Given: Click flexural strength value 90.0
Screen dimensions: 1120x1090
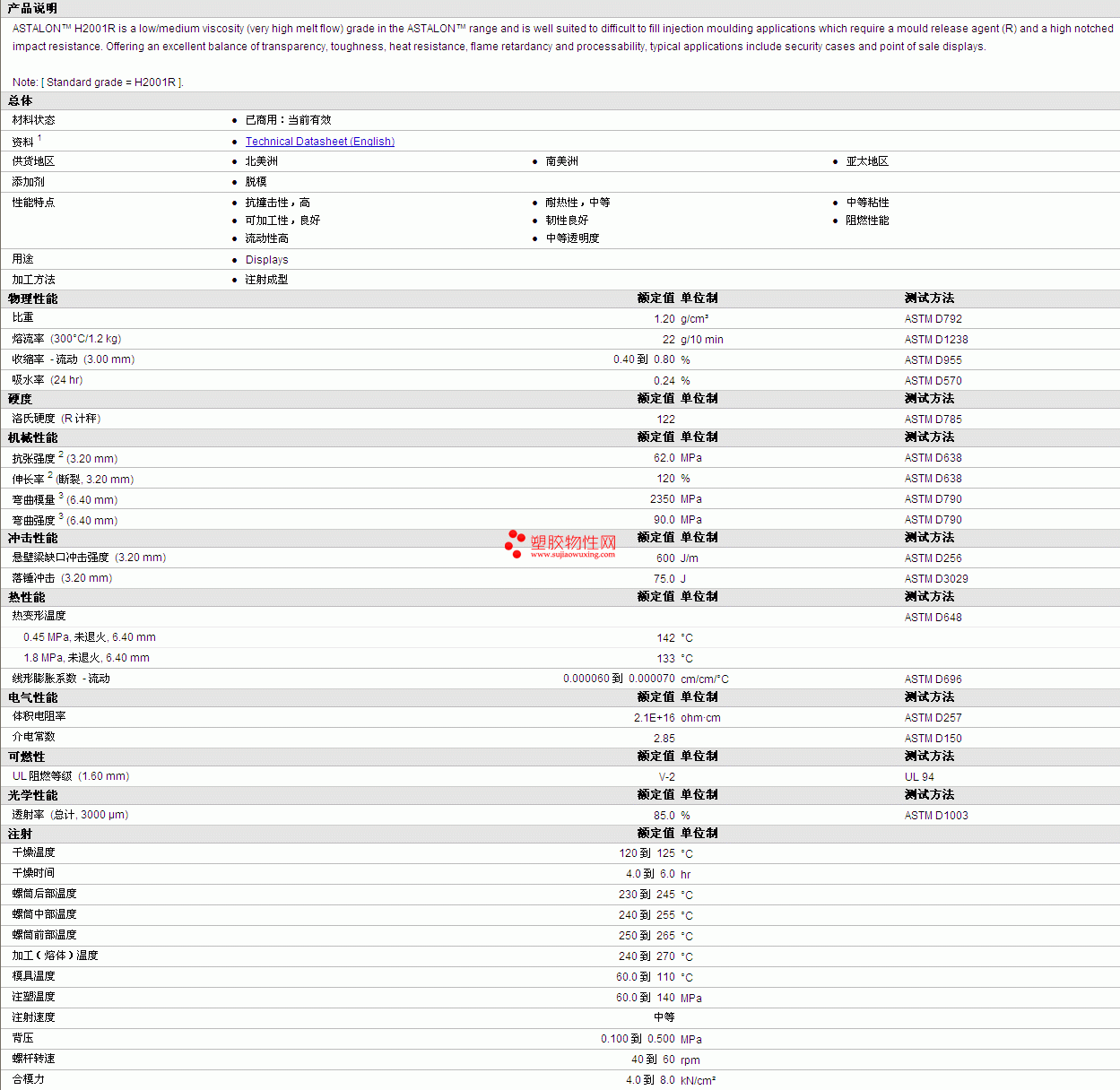Looking at the screenshot, I should point(664,520).
